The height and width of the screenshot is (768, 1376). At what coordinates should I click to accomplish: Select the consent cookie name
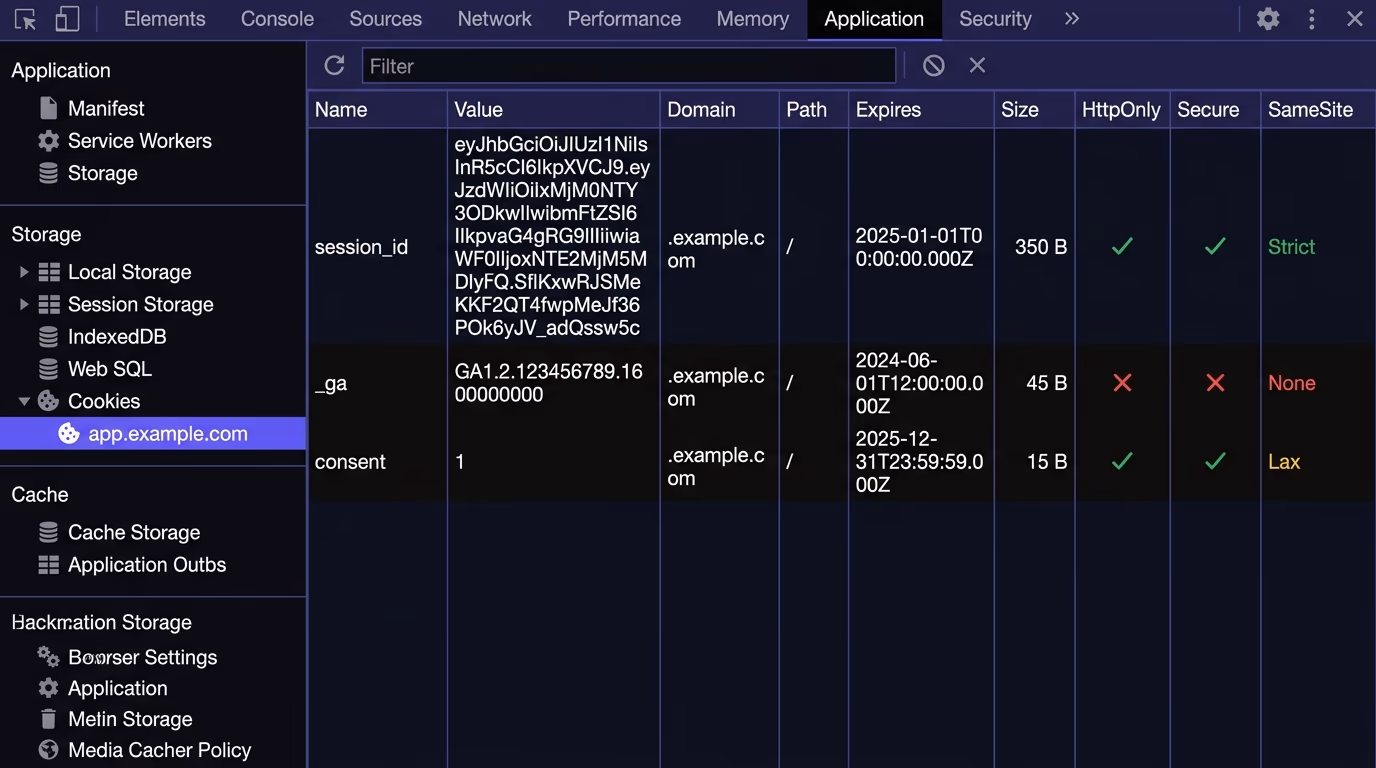coord(350,462)
